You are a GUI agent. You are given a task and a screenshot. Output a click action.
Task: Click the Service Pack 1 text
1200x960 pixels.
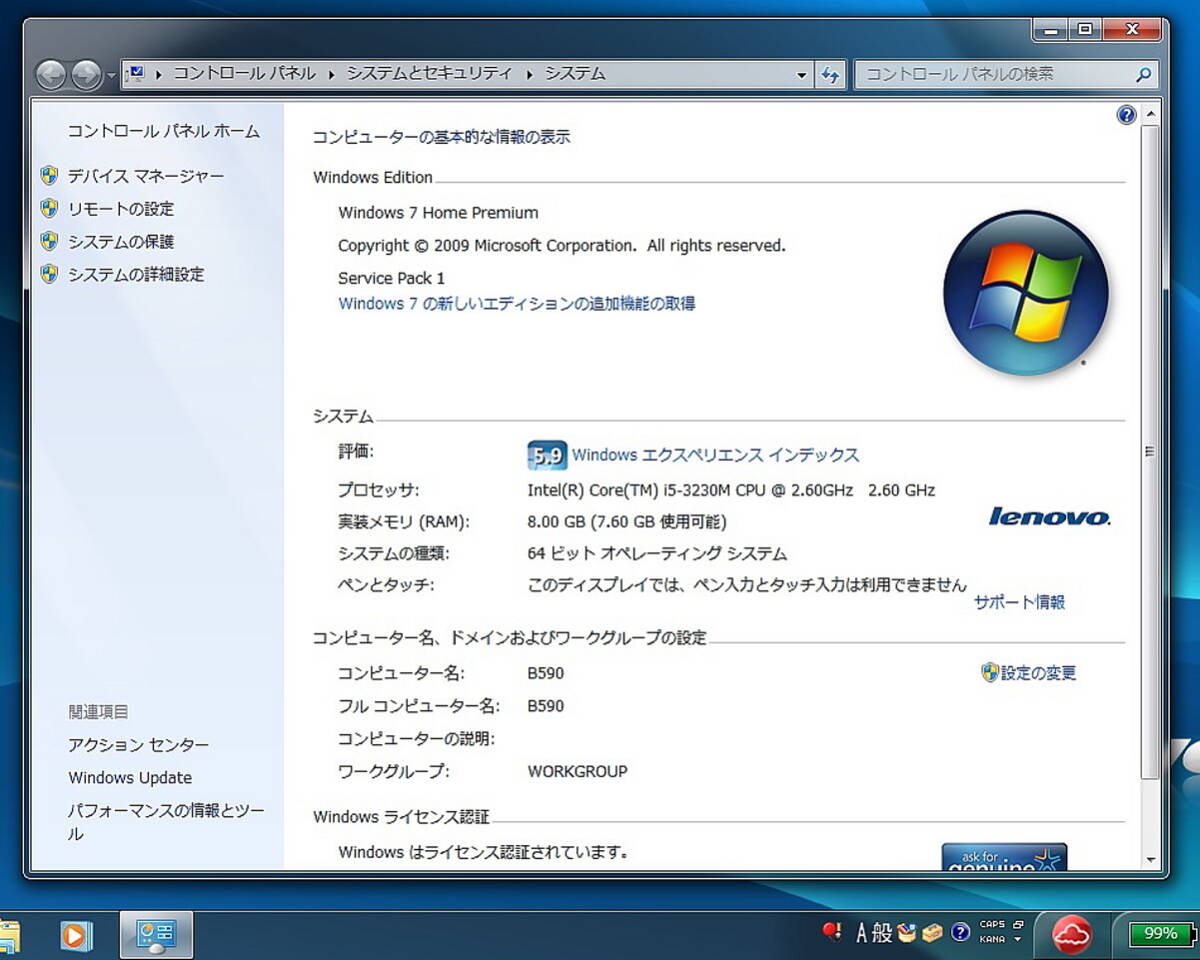click(391, 278)
